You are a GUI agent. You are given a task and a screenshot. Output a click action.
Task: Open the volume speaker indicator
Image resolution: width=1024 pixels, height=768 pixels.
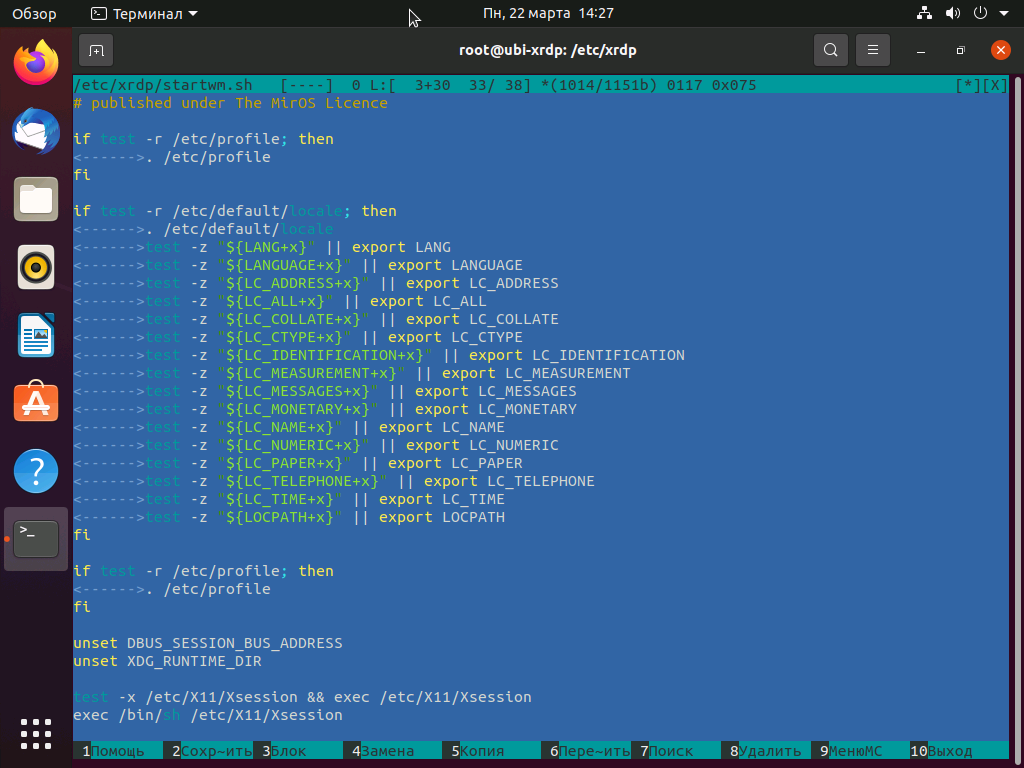[x=953, y=13]
